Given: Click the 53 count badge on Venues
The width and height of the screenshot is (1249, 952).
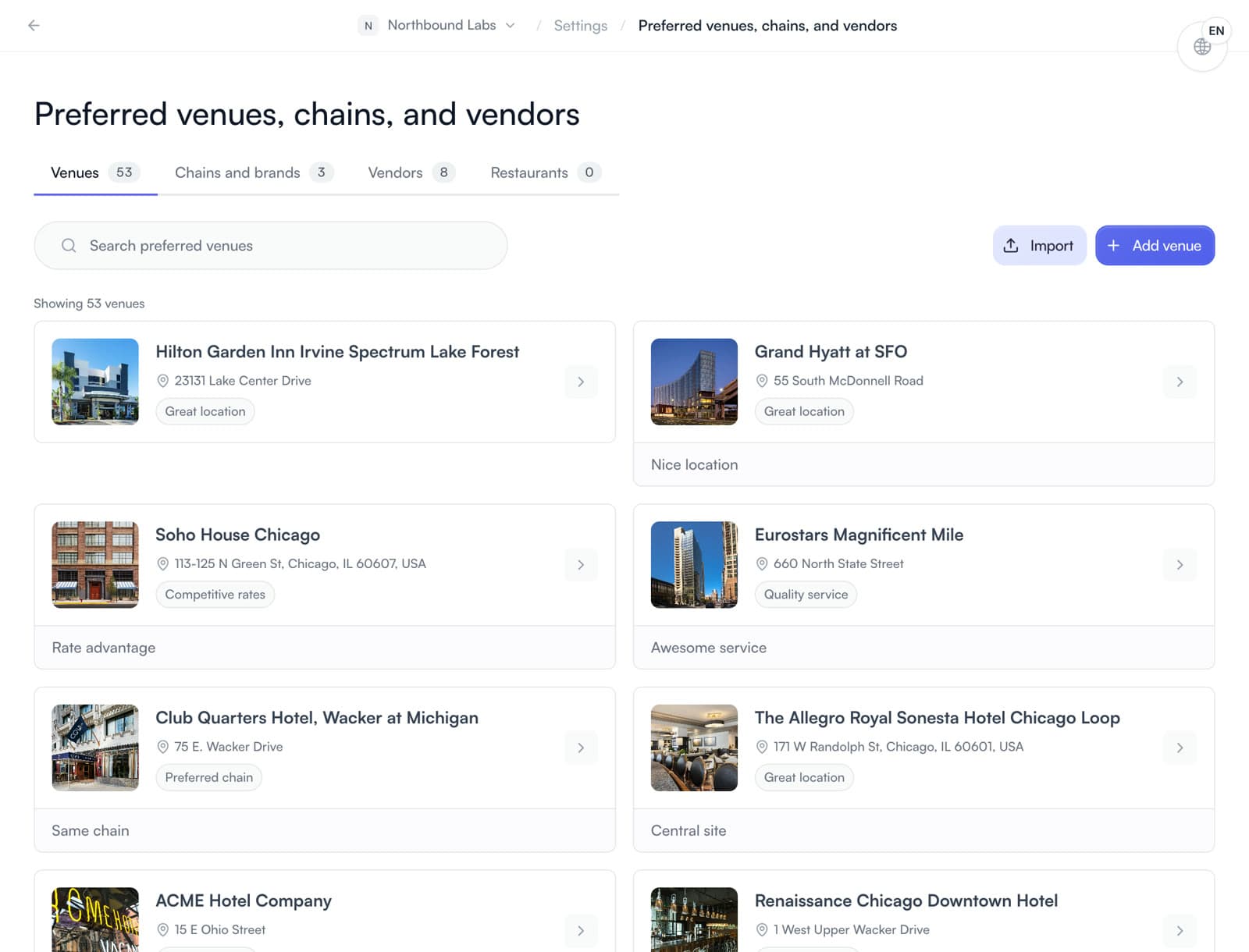Looking at the screenshot, I should pos(124,172).
